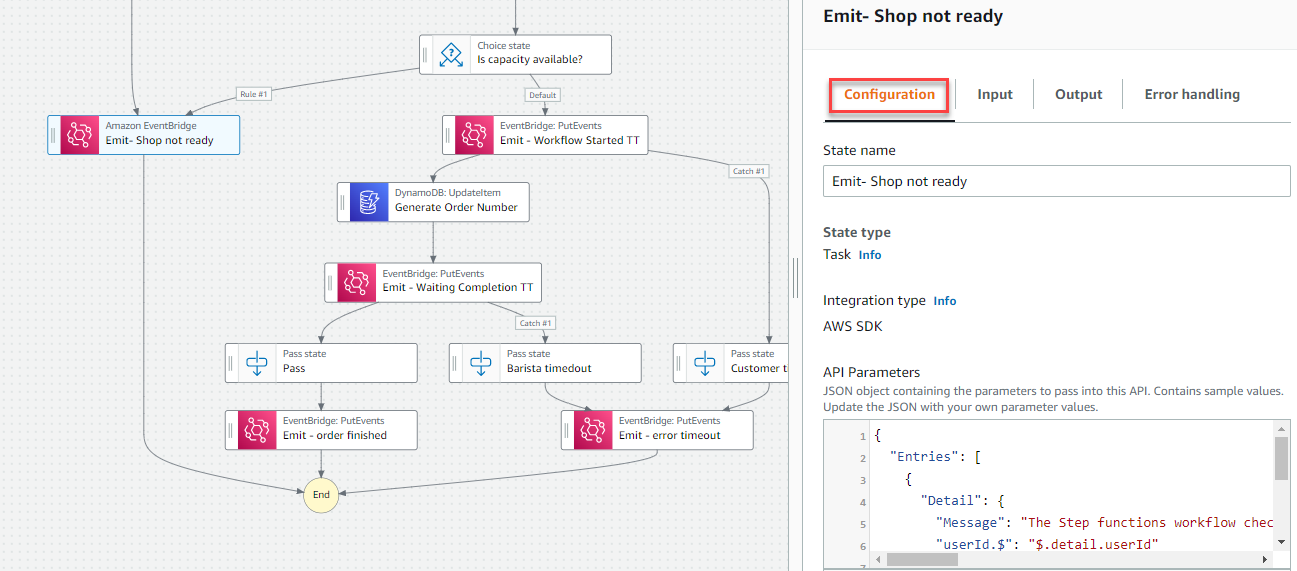Viewport: 1297px width, 571px height.
Task: Select the Emit - order finished state
Action: [321, 429]
